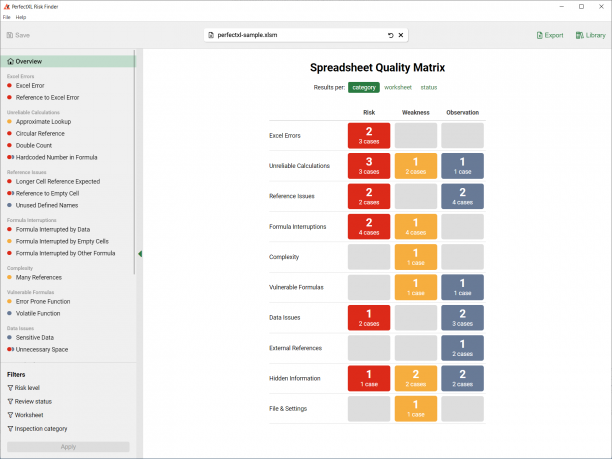Close the perfectxl-sample.xlsm file with X
This screenshot has height=459, width=612.
click(401, 35)
